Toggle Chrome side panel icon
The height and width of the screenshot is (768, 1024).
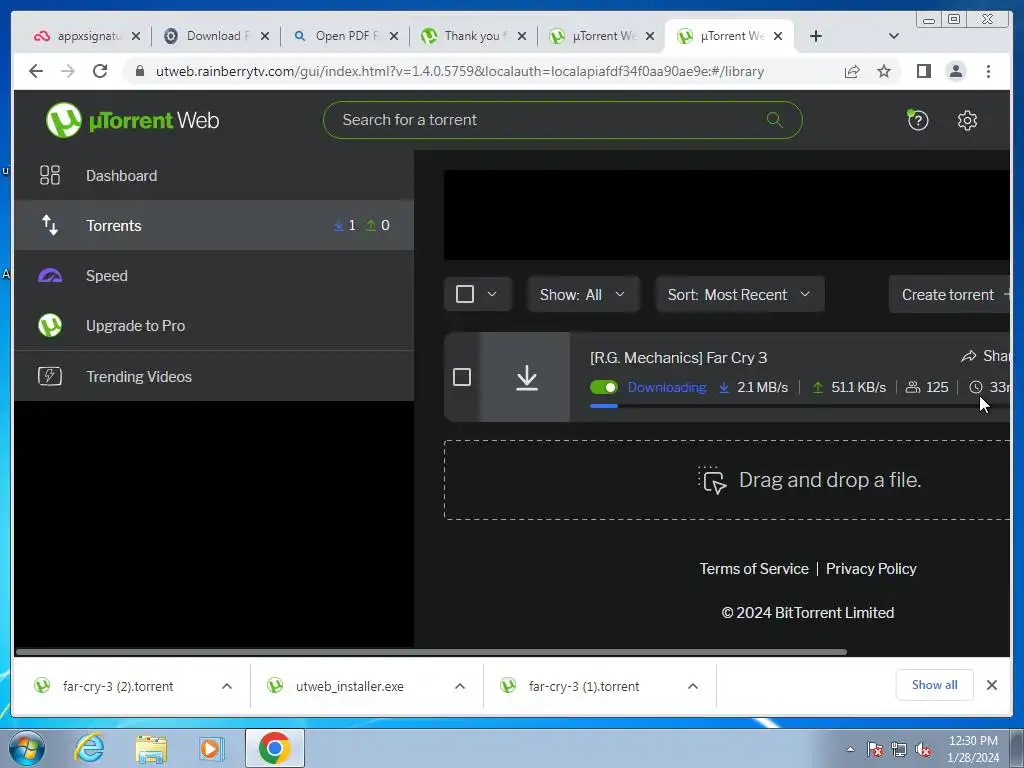[923, 71]
